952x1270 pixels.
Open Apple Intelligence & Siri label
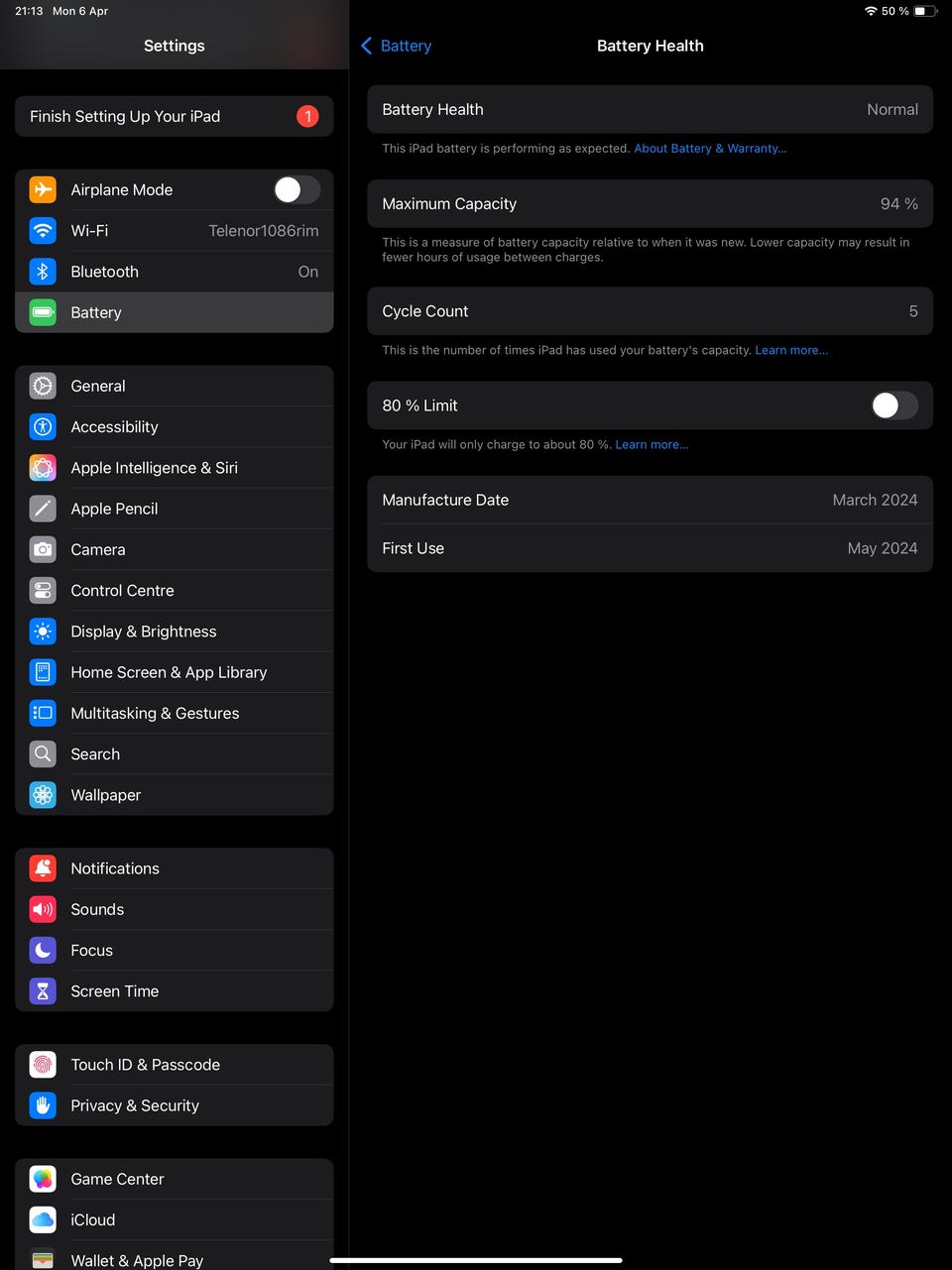tap(154, 468)
